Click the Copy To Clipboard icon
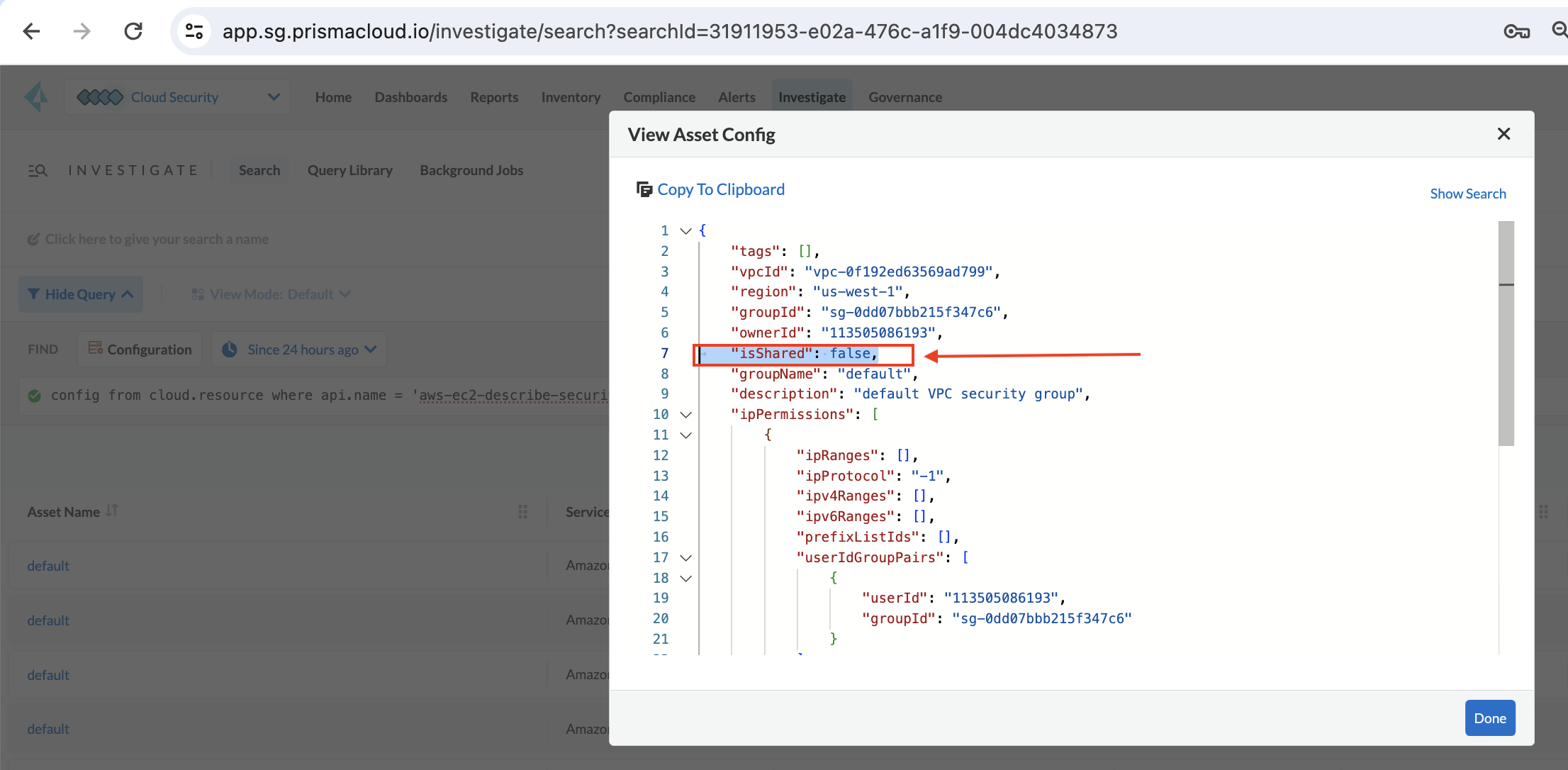The height and width of the screenshot is (770, 1568). tap(644, 189)
